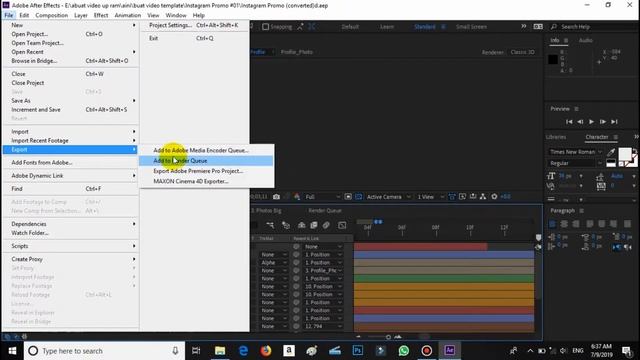Select the Character panel eyedropper
The image size is (640, 360).
[611, 152]
